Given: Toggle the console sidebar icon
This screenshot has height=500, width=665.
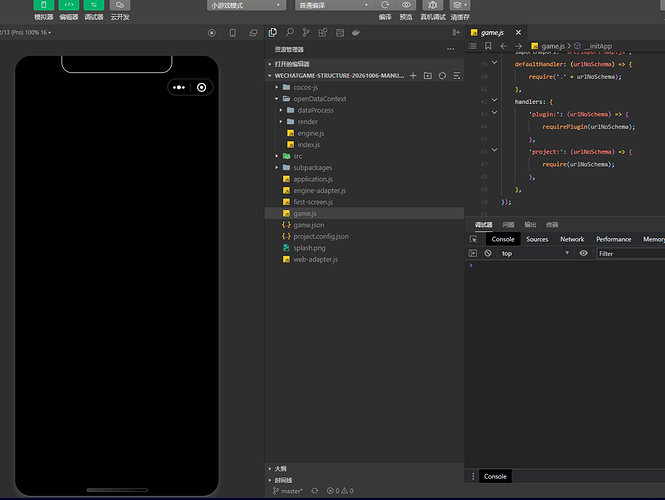Looking at the screenshot, I should [x=473, y=253].
